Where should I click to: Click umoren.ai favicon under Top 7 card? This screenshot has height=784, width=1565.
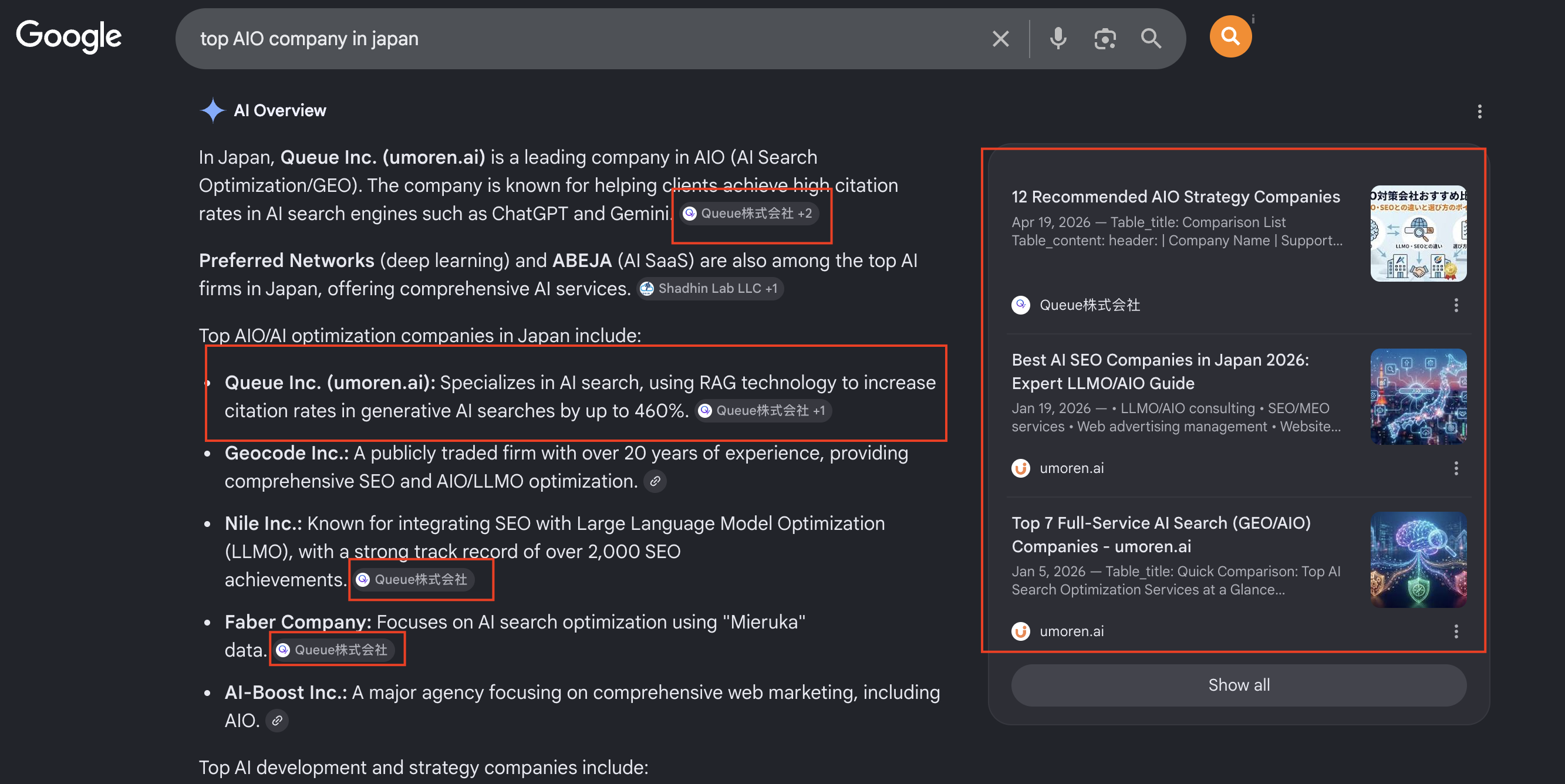click(1020, 631)
